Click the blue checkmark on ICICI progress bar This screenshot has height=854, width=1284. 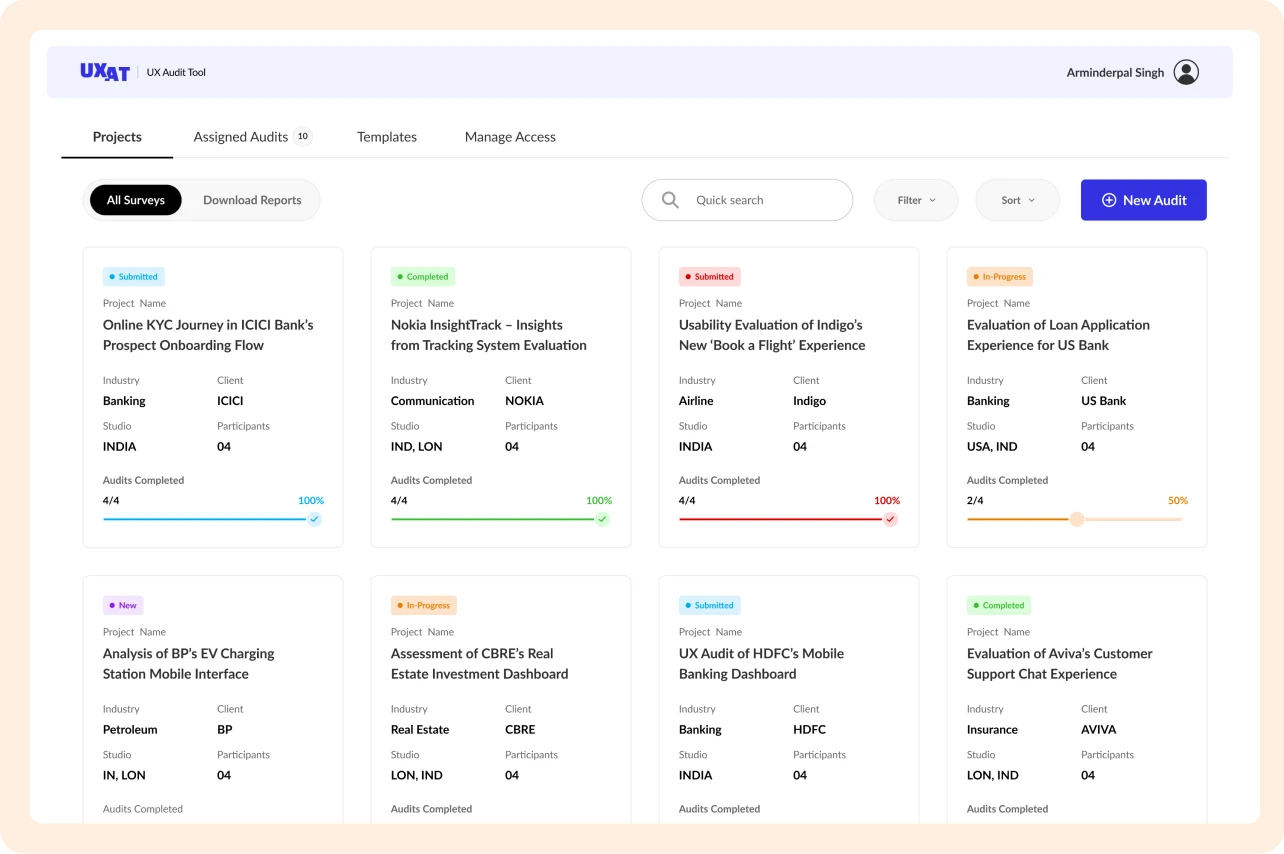click(x=314, y=519)
